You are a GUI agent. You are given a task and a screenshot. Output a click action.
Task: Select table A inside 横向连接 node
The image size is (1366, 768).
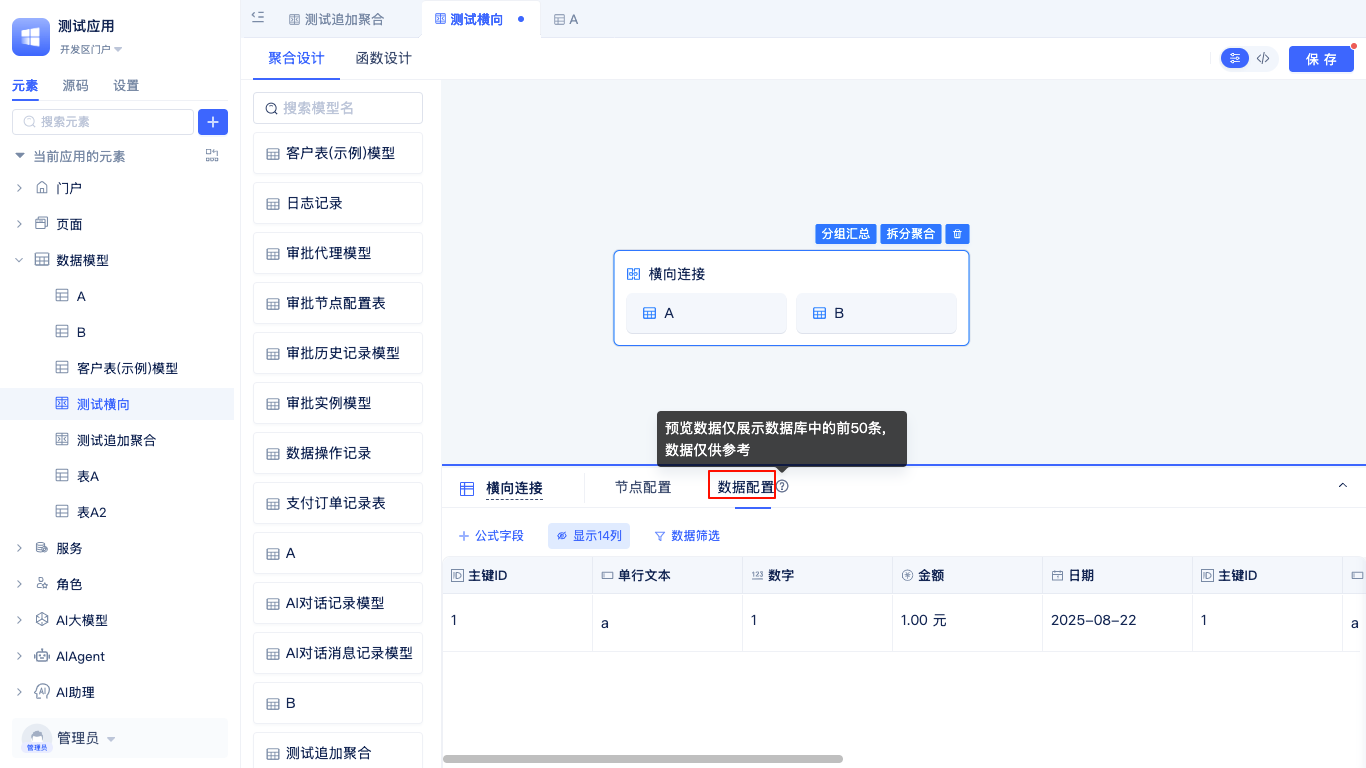tap(706, 313)
